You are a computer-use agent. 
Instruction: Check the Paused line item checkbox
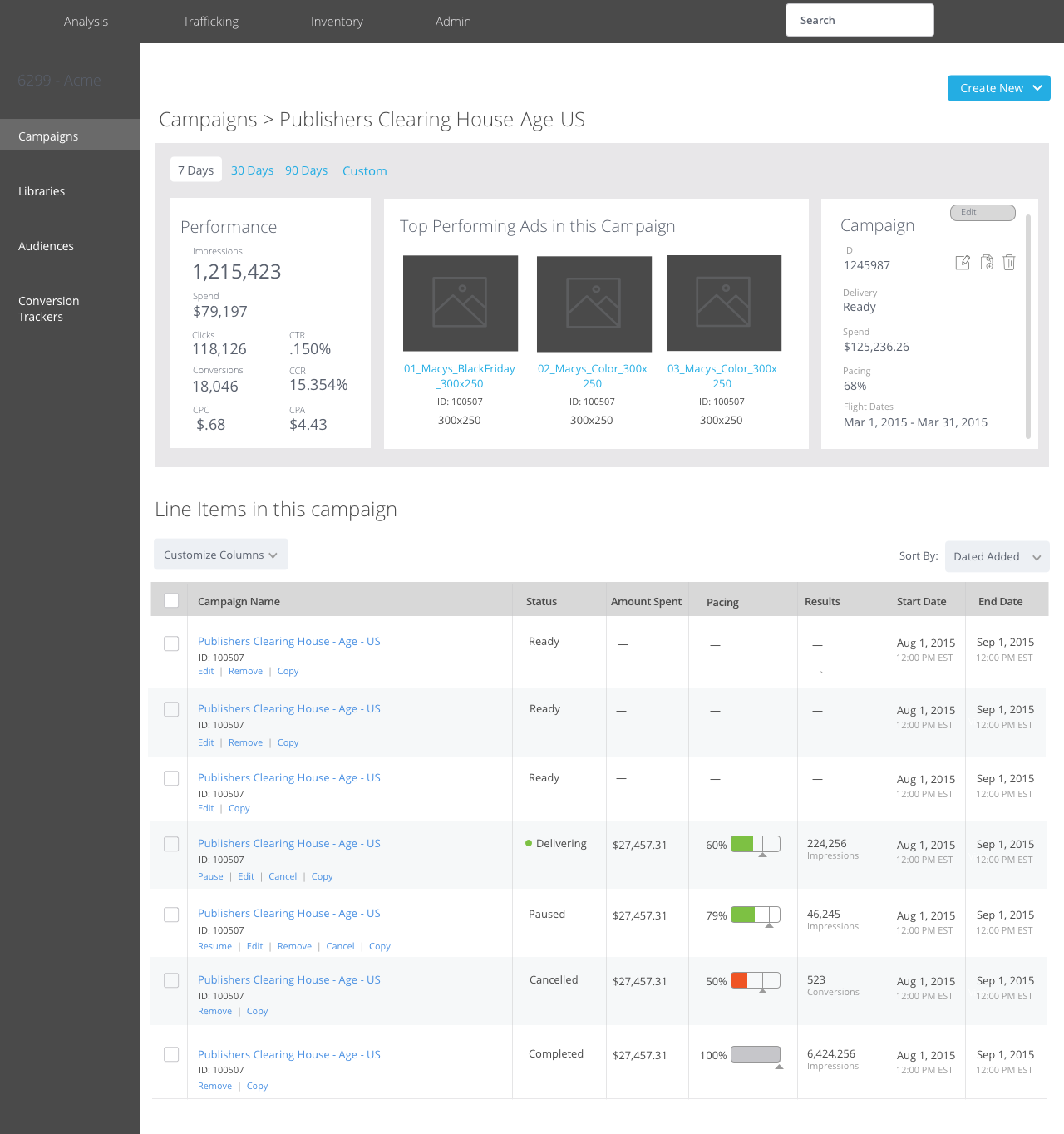click(x=171, y=915)
